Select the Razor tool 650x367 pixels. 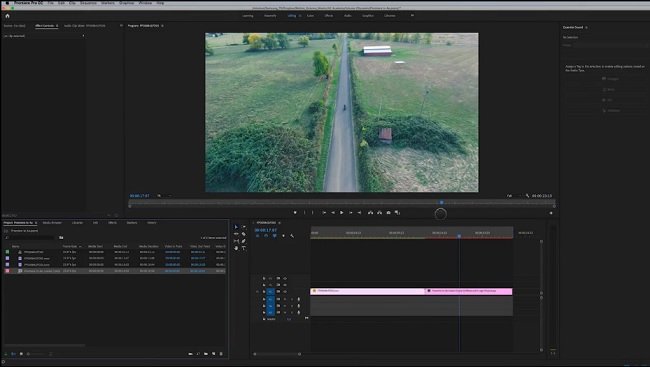coord(244,234)
